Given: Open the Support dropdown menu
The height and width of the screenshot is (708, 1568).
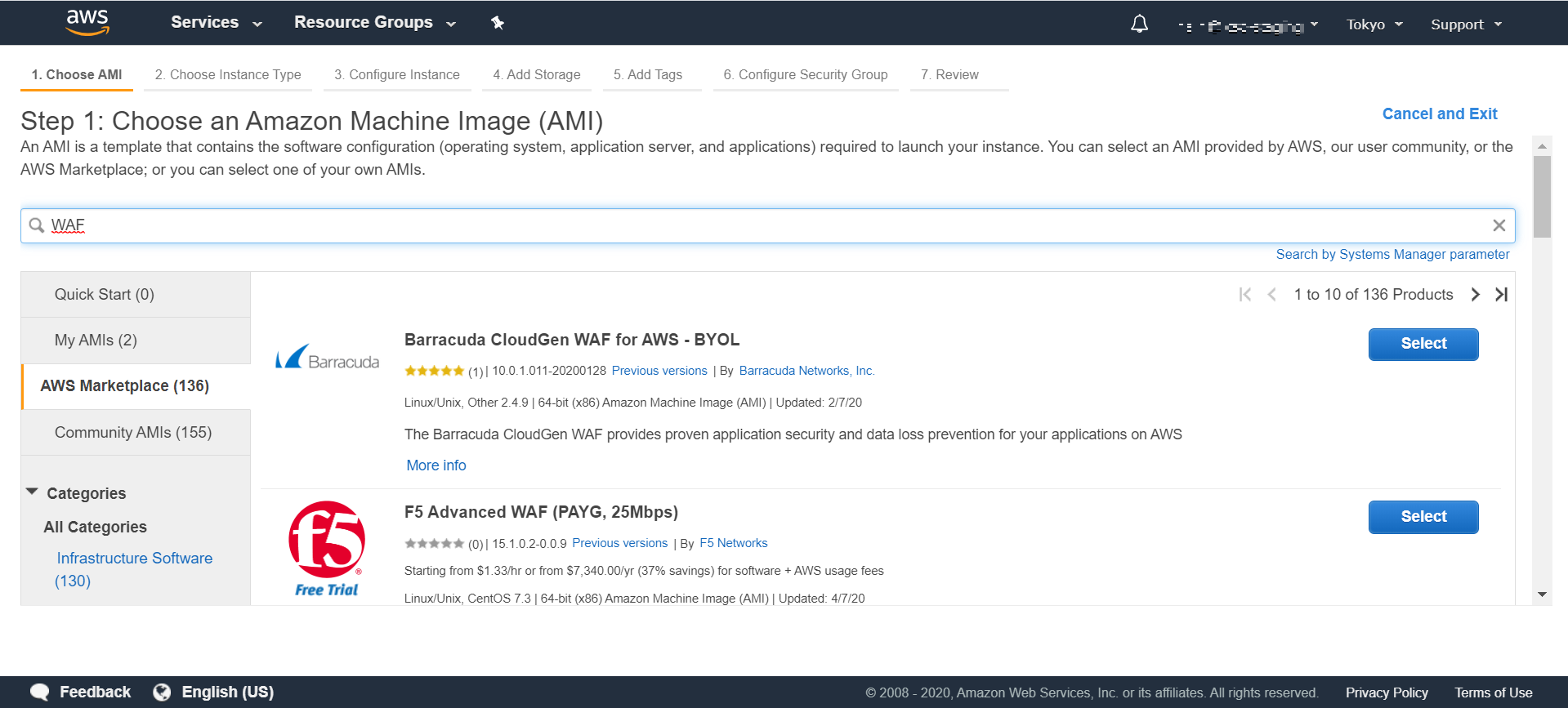Looking at the screenshot, I should point(1466,24).
